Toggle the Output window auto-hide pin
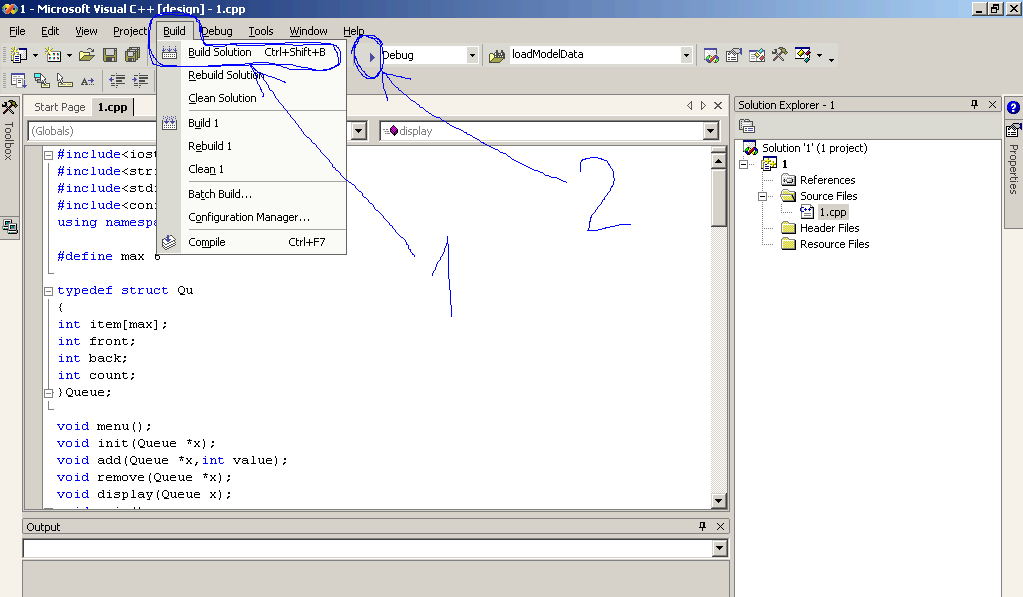Image resolution: width=1023 pixels, height=597 pixels. point(702,526)
